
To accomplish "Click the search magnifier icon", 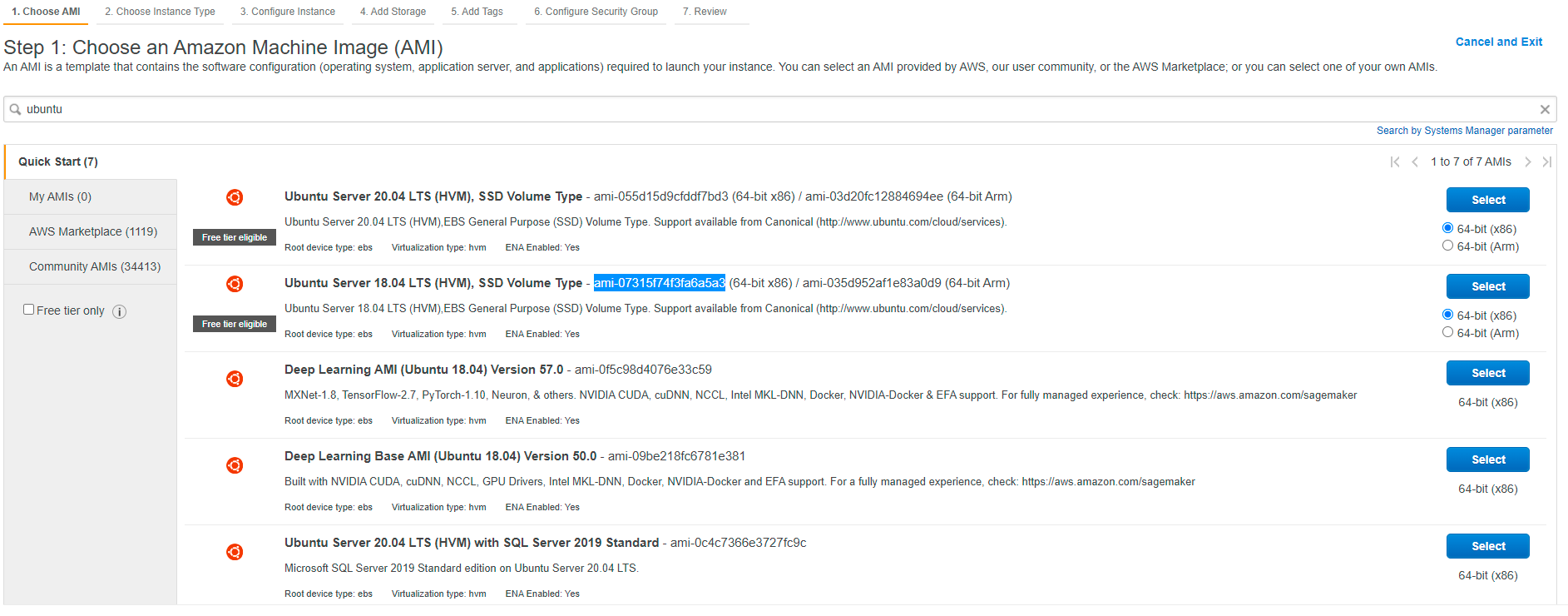I will click(15, 109).
